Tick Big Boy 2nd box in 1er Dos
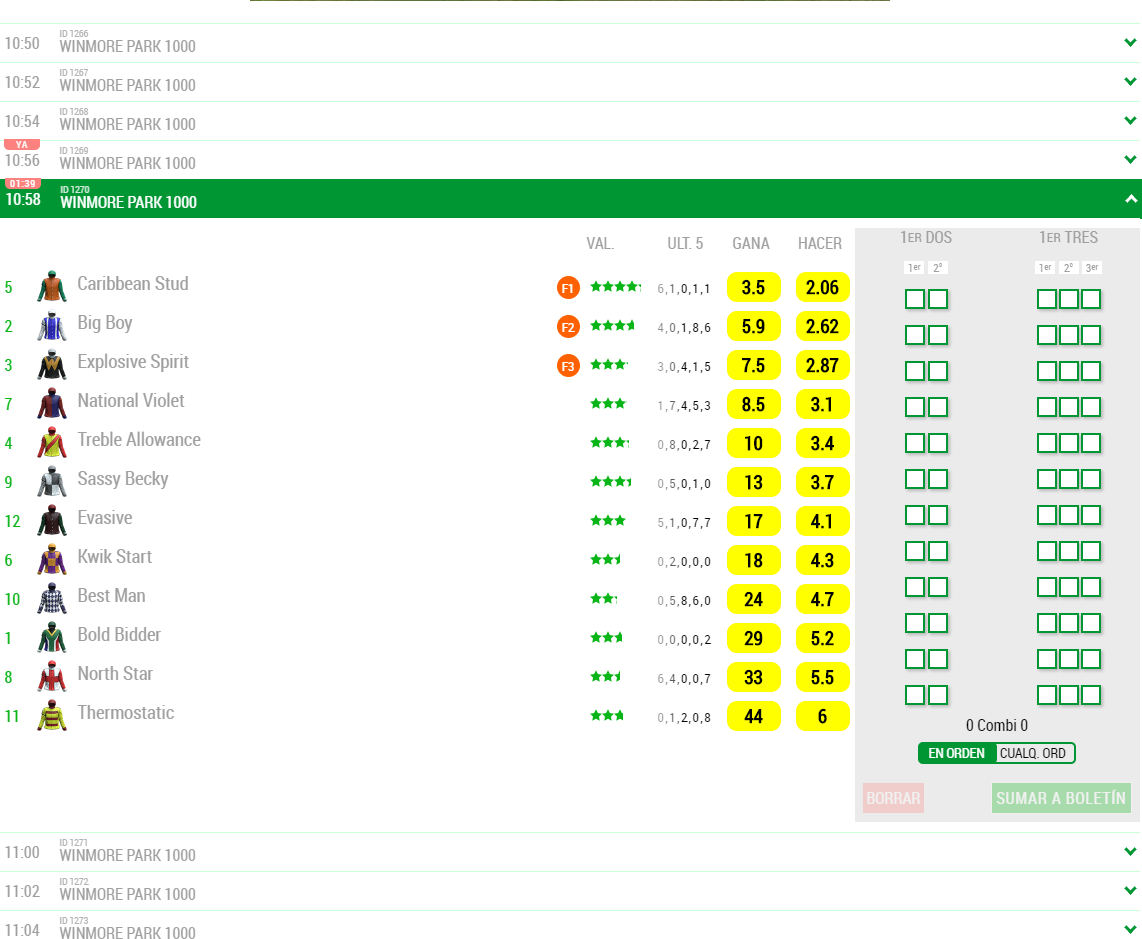Viewport: 1142px width, 939px height. pos(938,335)
